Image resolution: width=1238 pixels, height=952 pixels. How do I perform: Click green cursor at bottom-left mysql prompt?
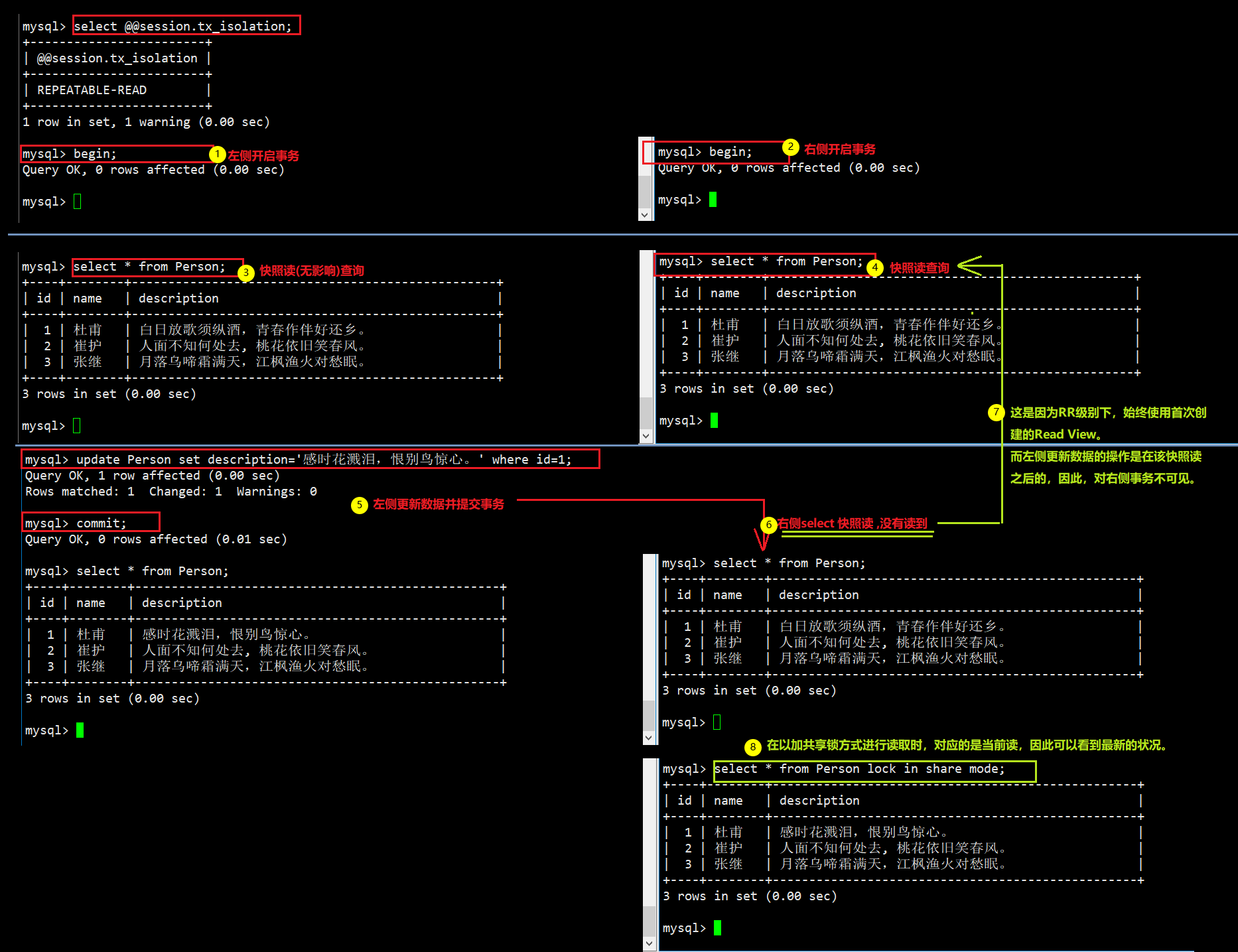(80, 730)
